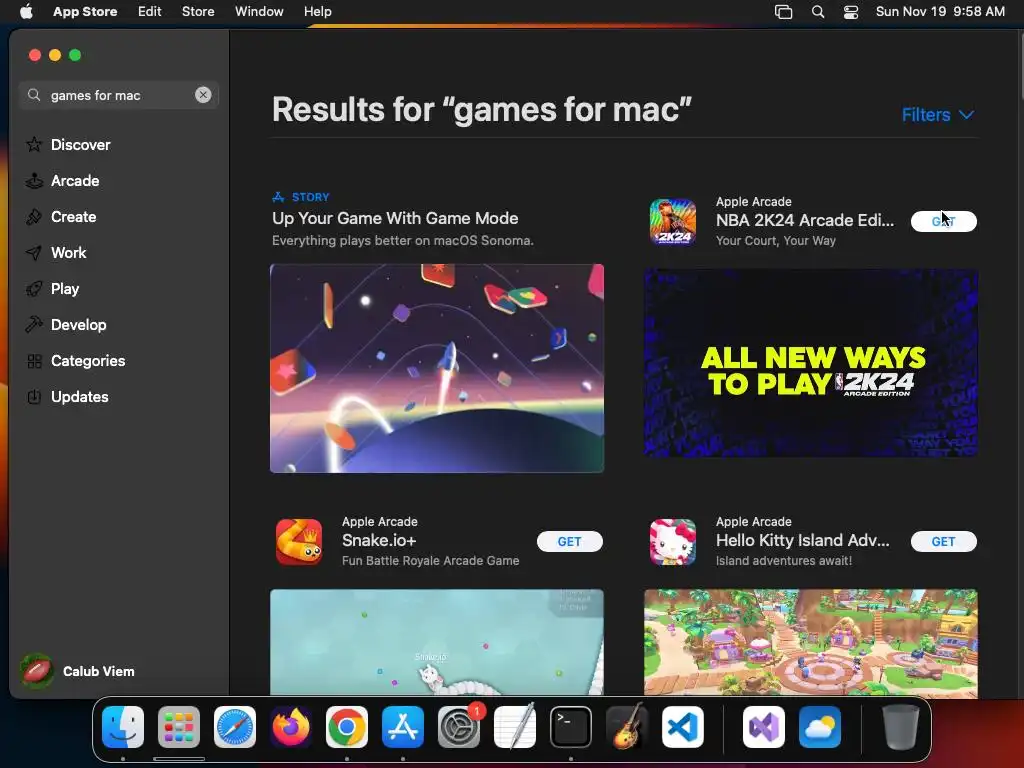The width and height of the screenshot is (1024, 768).
Task: Open the App Store menu
Action: click(x=85, y=11)
